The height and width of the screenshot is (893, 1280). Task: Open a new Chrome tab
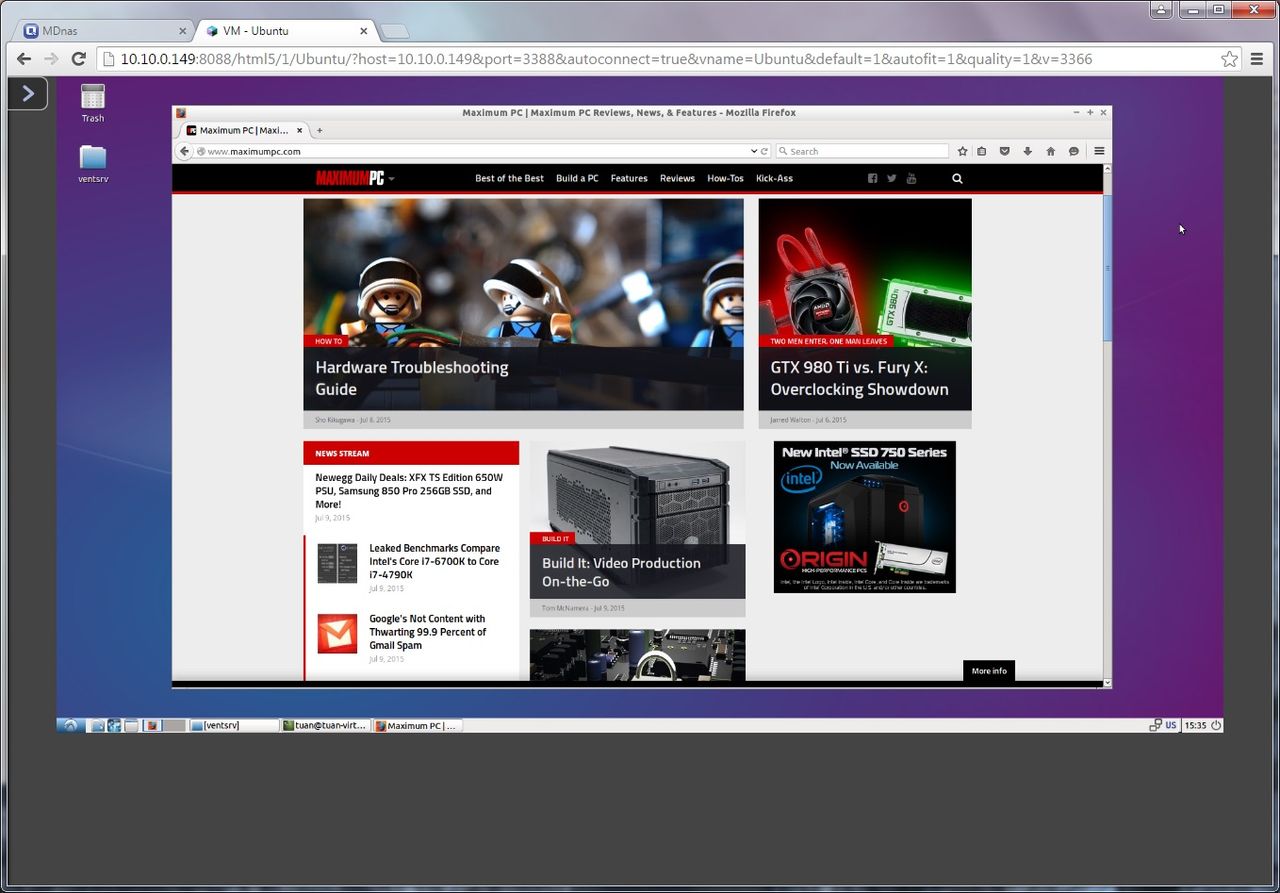pyautogui.click(x=394, y=31)
